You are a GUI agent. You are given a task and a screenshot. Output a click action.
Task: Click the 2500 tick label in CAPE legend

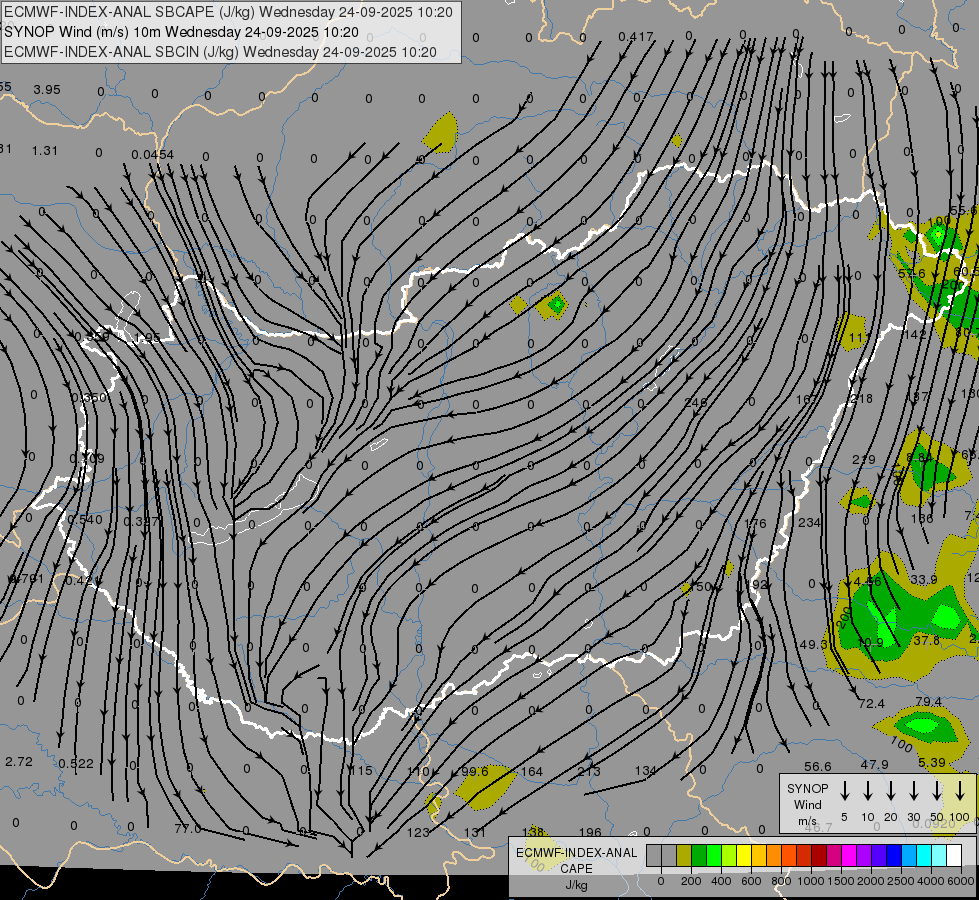900,881
